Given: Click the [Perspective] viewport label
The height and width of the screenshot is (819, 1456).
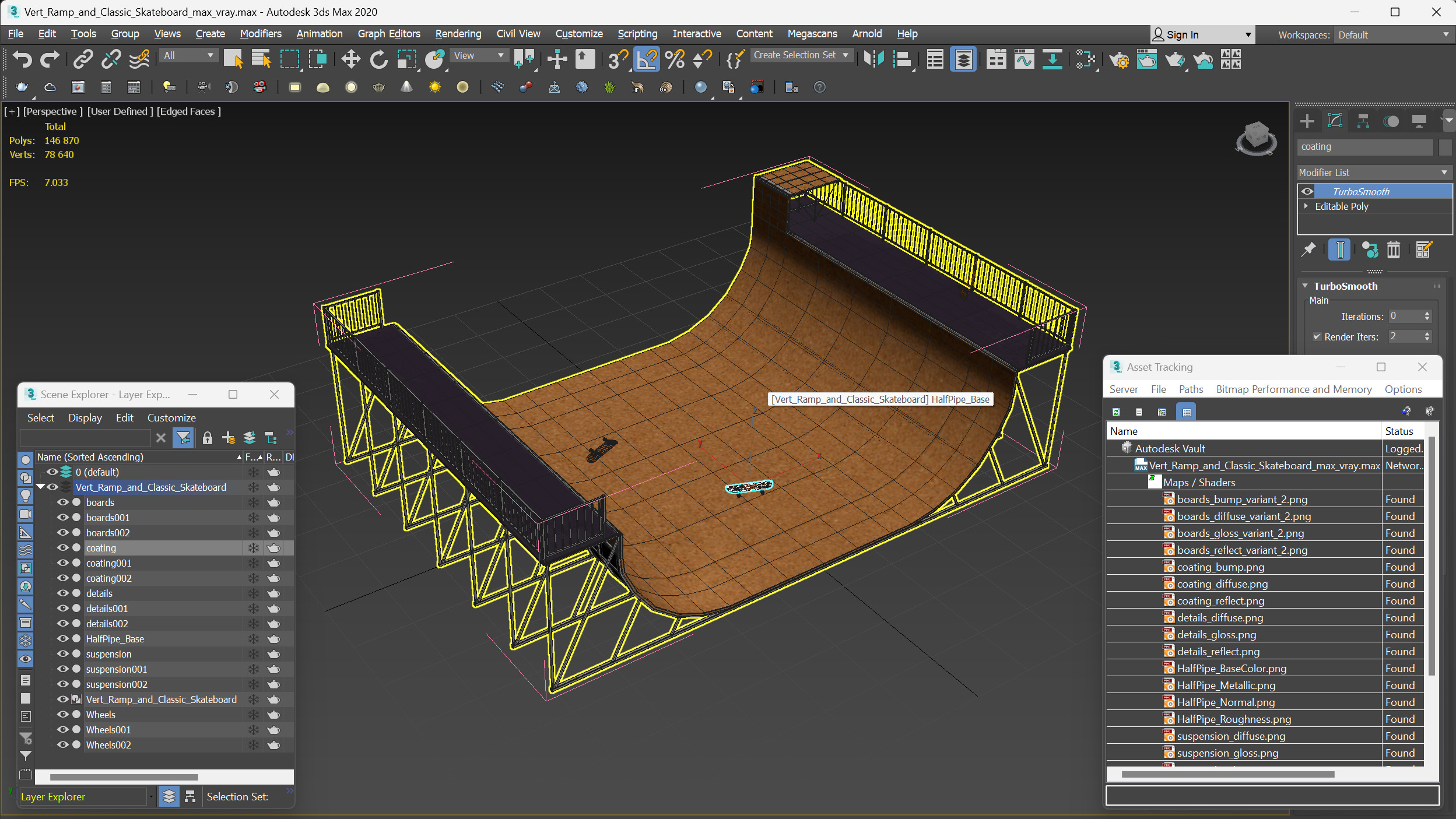Looking at the screenshot, I should tap(52, 111).
